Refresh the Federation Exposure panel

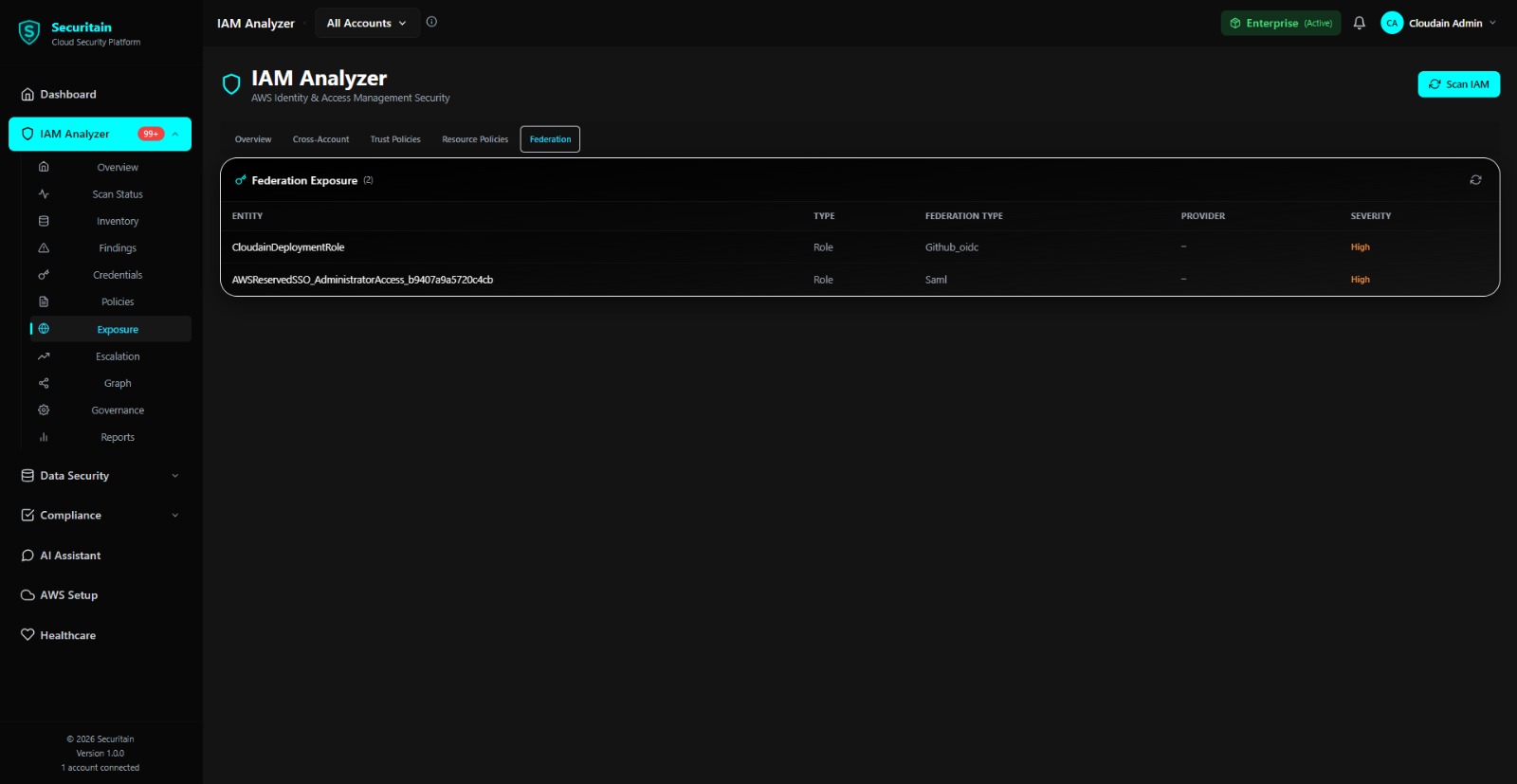[1476, 180]
